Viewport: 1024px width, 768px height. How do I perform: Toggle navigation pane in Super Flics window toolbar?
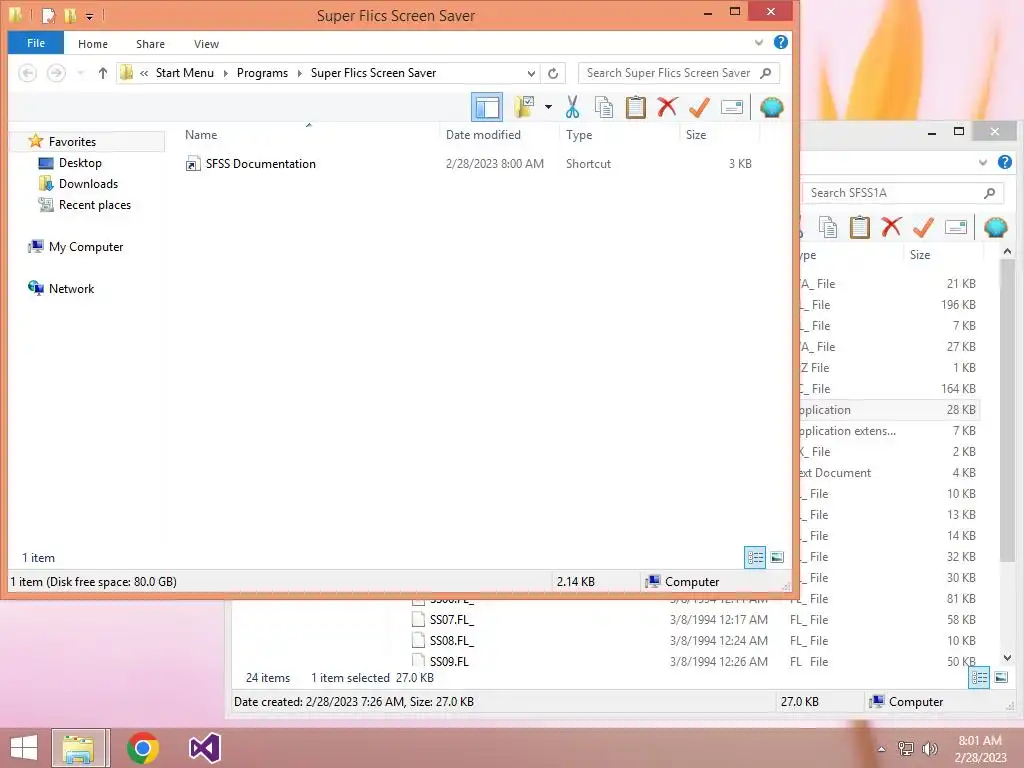[x=487, y=107]
